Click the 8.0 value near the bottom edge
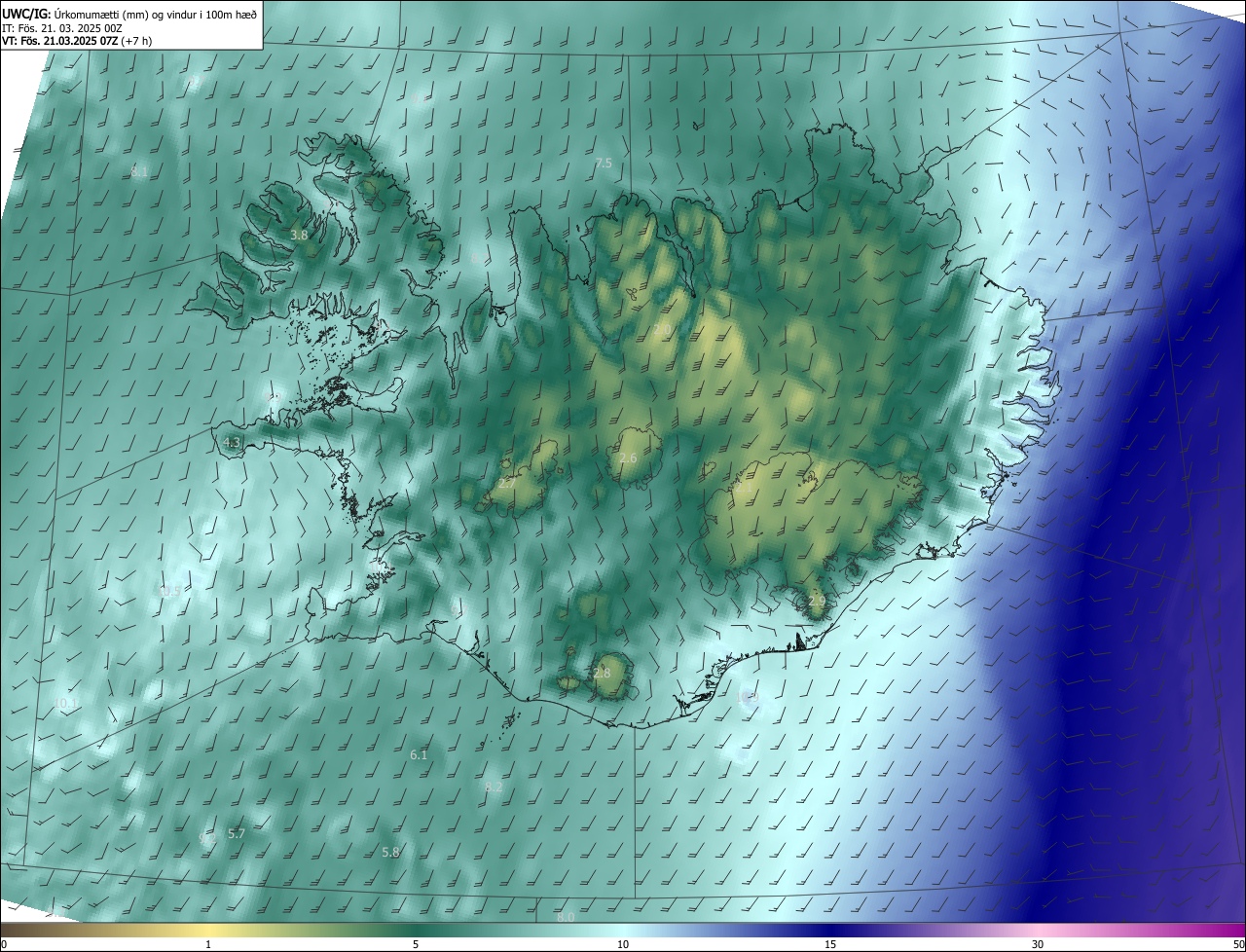Screen dimensions: 1246x952 pyautogui.click(x=566, y=917)
